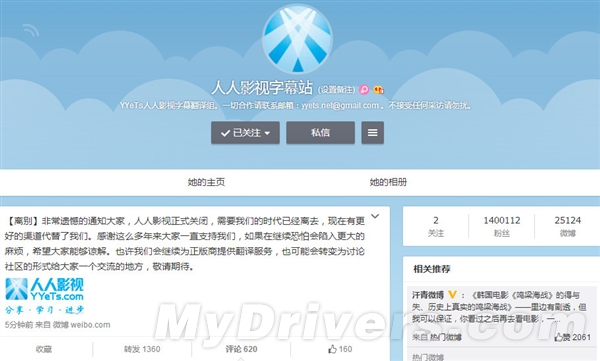Like the post with thumbs-up 160
This screenshot has width=600, height=361.
(x=340, y=349)
